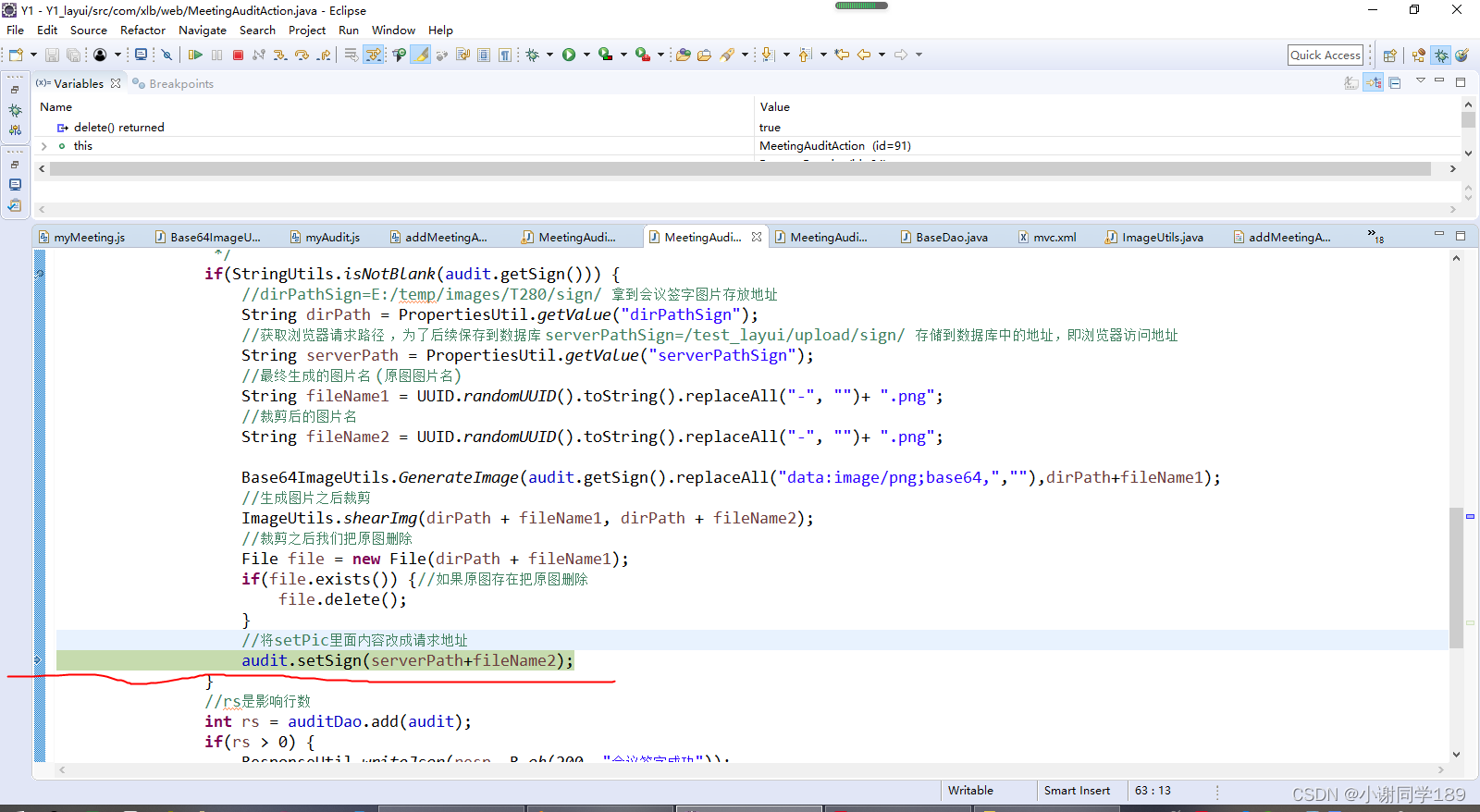
Task: Open the Run configurations dropdown arrow
Action: pyautogui.click(x=586, y=55)
